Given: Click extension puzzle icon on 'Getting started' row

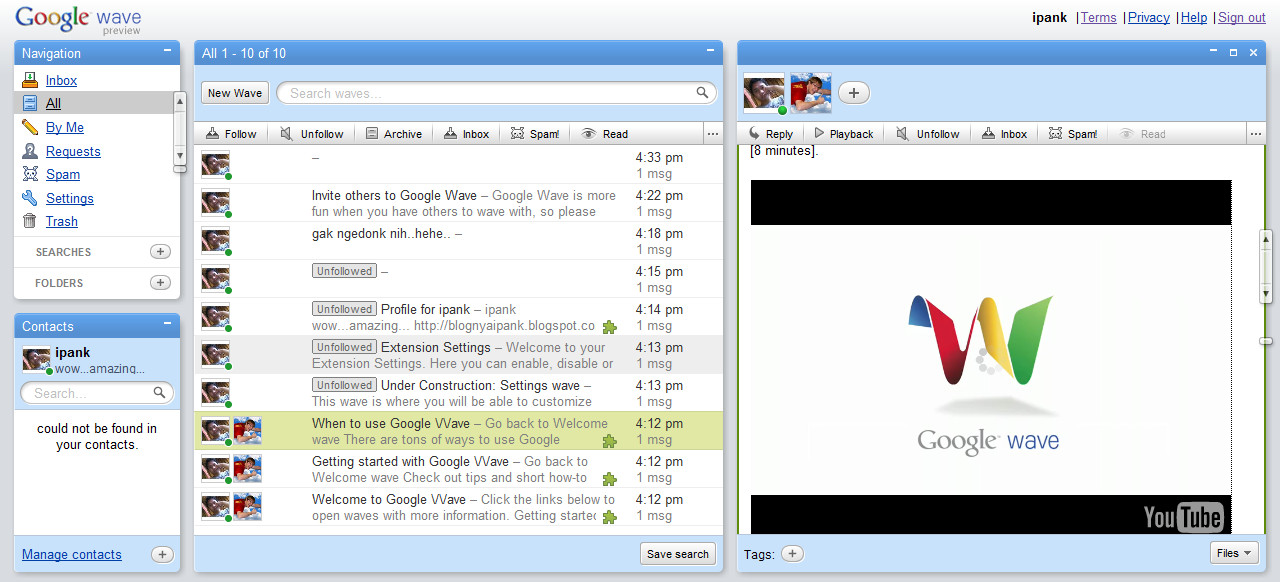Looking at the screenshot, I should pos(609,478).
